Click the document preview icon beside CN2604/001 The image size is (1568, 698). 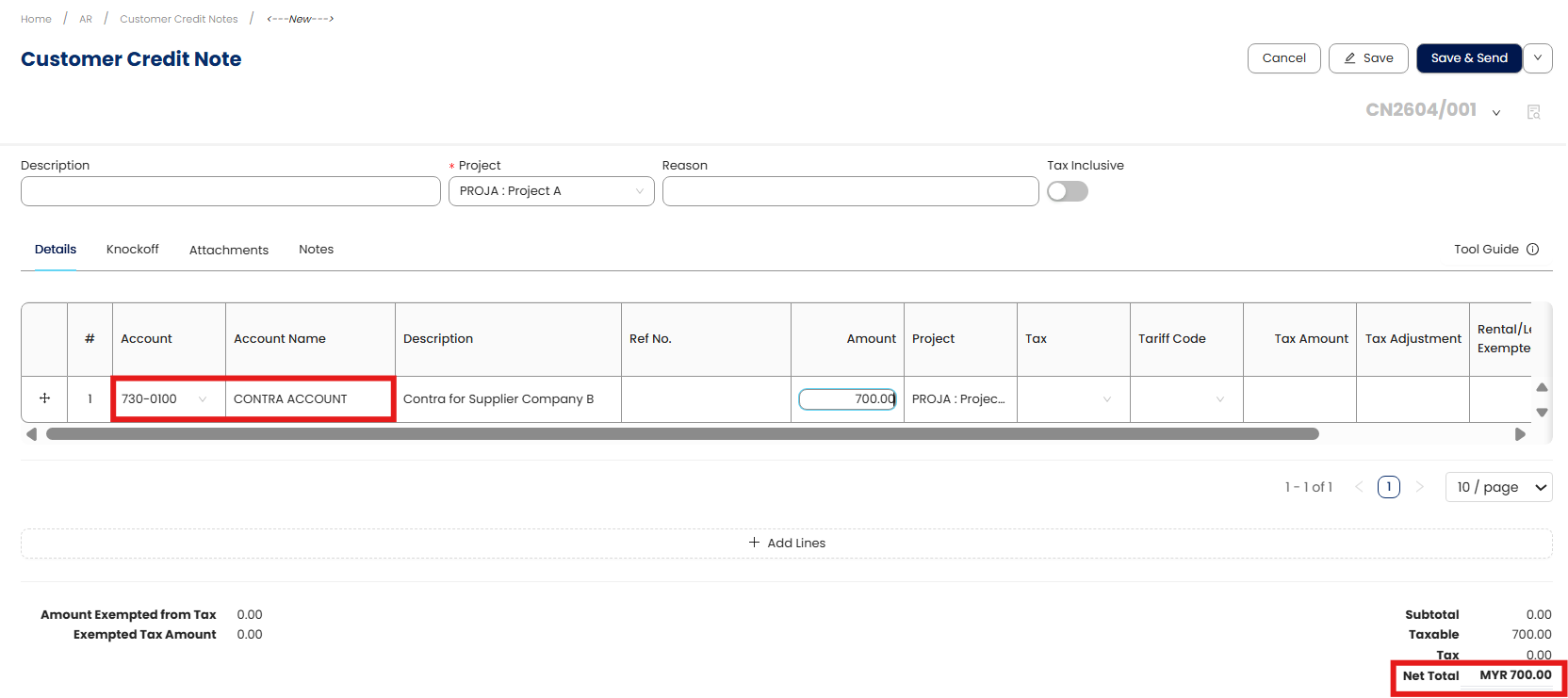click(1533, 112)
